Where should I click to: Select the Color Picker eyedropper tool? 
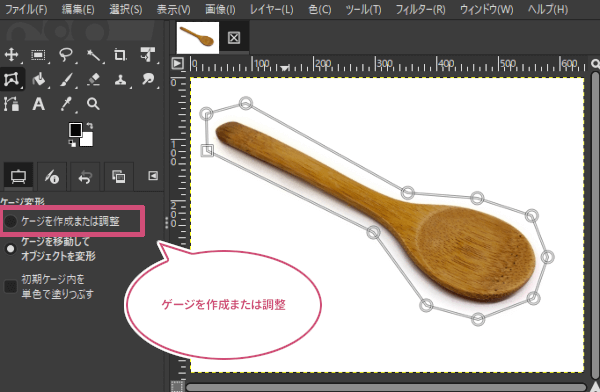(66, 104)
